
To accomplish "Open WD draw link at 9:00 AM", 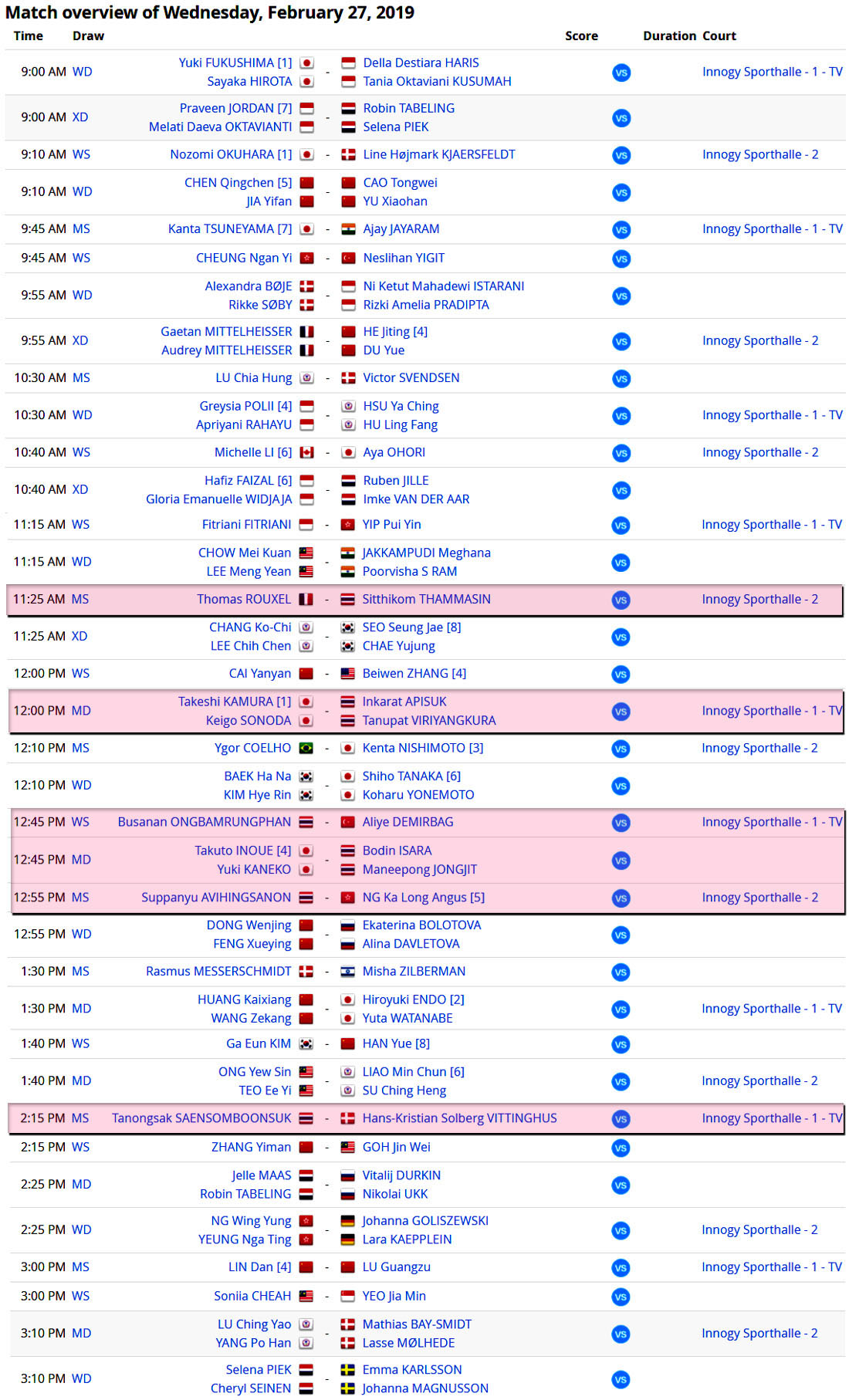I will [x=82, y=72].
